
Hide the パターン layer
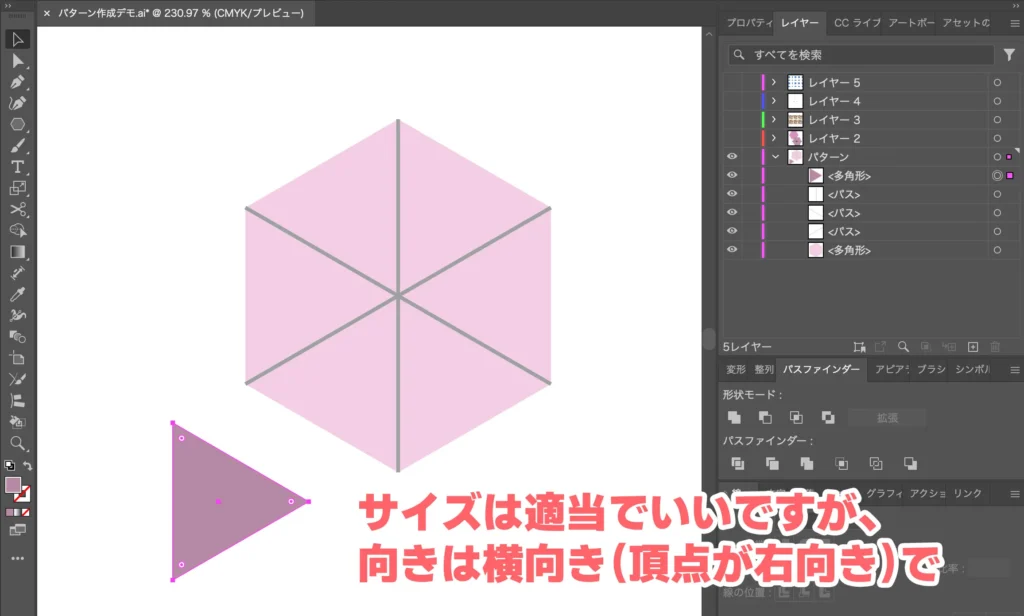[x=733, y=156]
